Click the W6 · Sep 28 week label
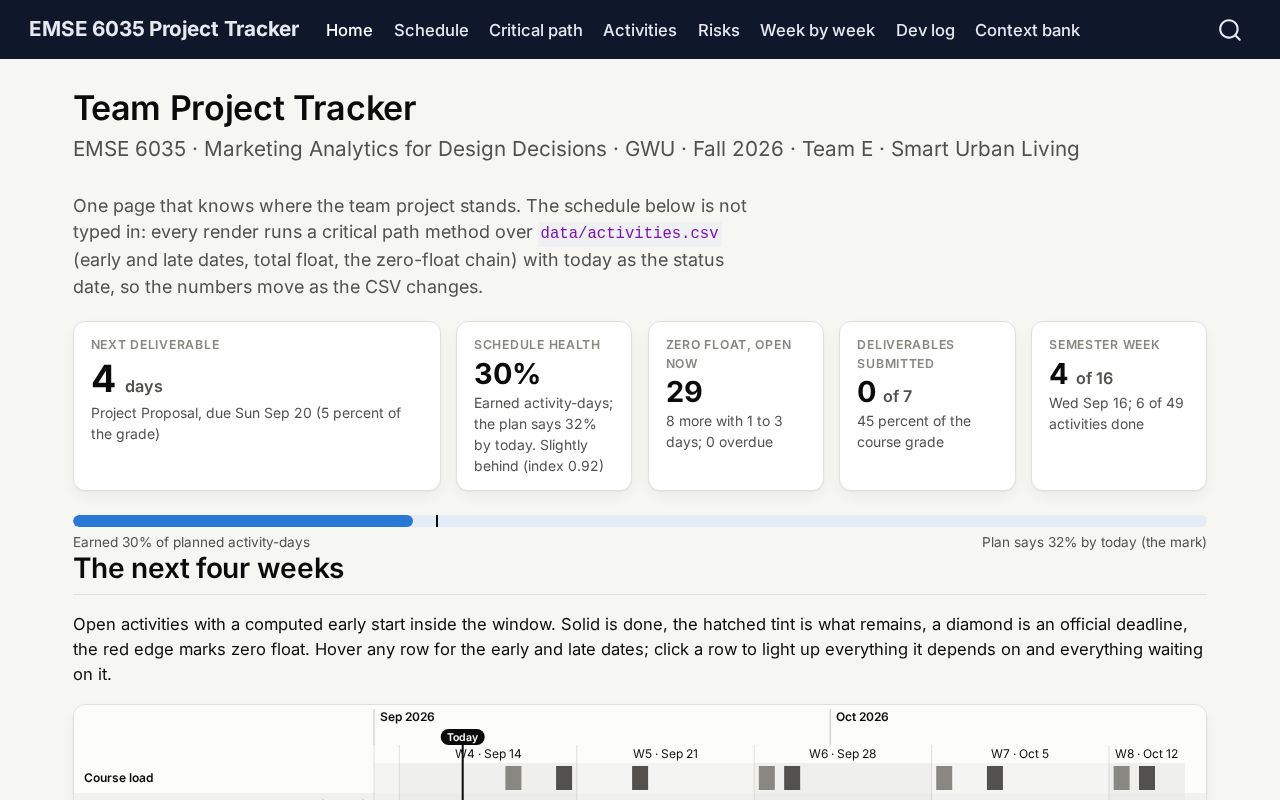Screen dimensions: 1280x800 [842, 754]
